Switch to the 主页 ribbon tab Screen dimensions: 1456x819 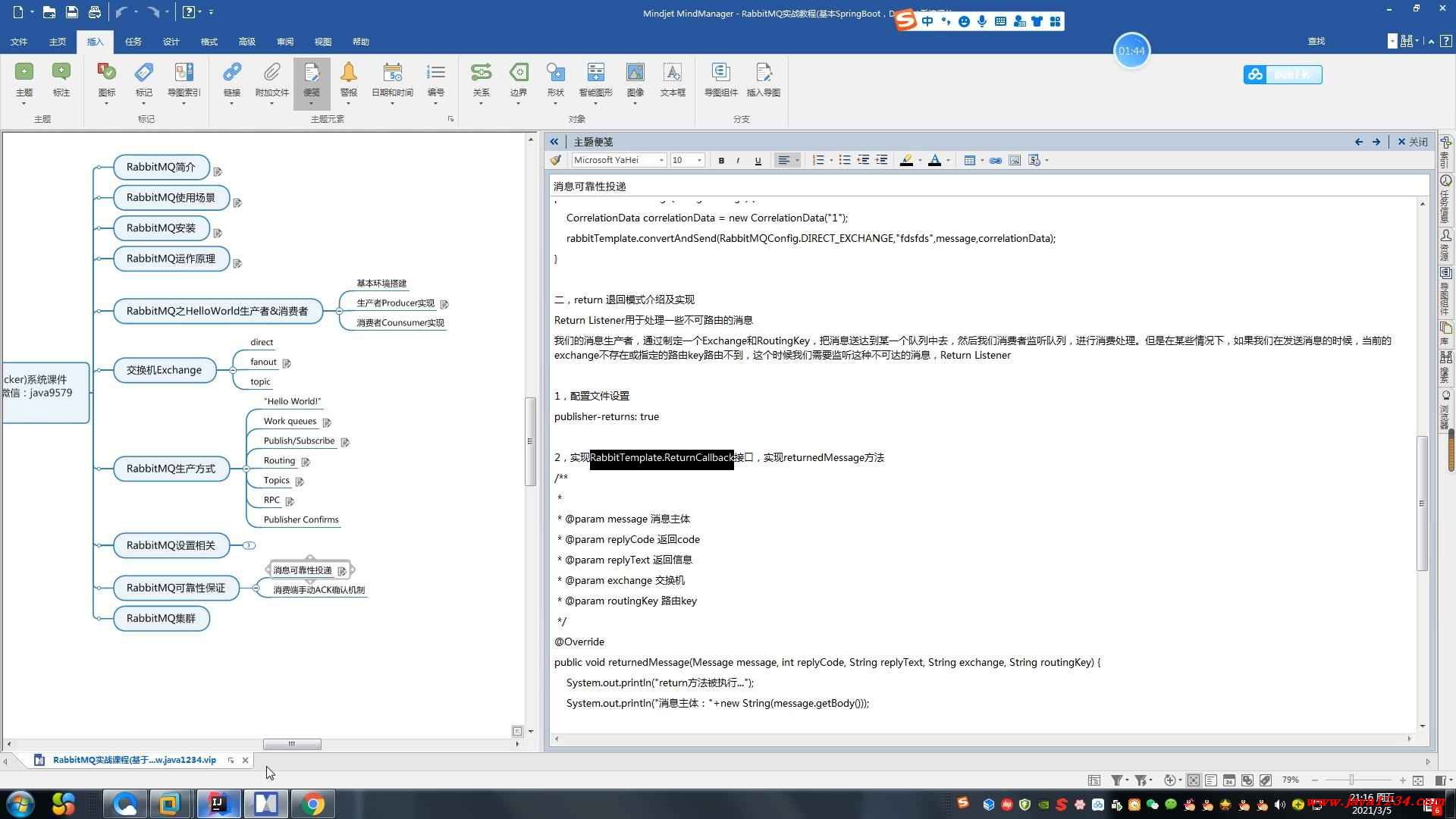[58, 42]
